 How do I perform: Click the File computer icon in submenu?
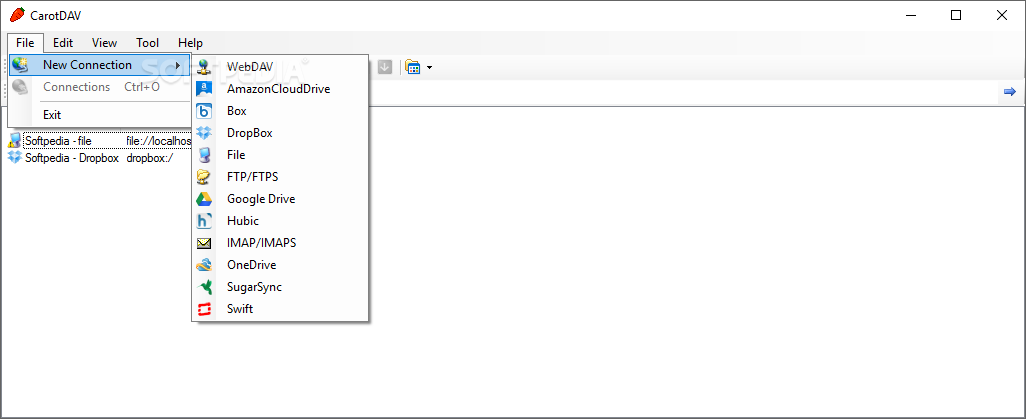(204, 155)
